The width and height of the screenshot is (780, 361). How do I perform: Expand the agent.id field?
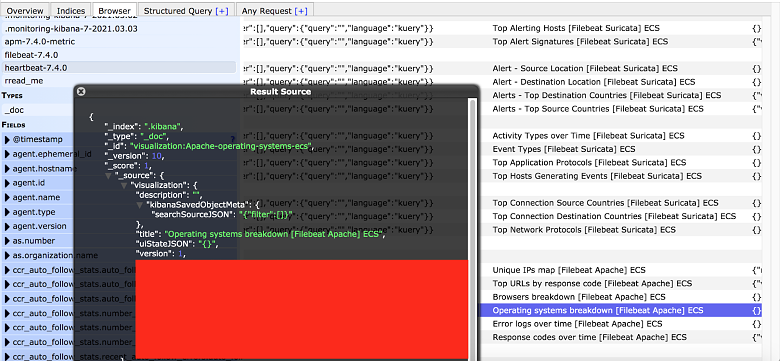(x=7, y=183)
